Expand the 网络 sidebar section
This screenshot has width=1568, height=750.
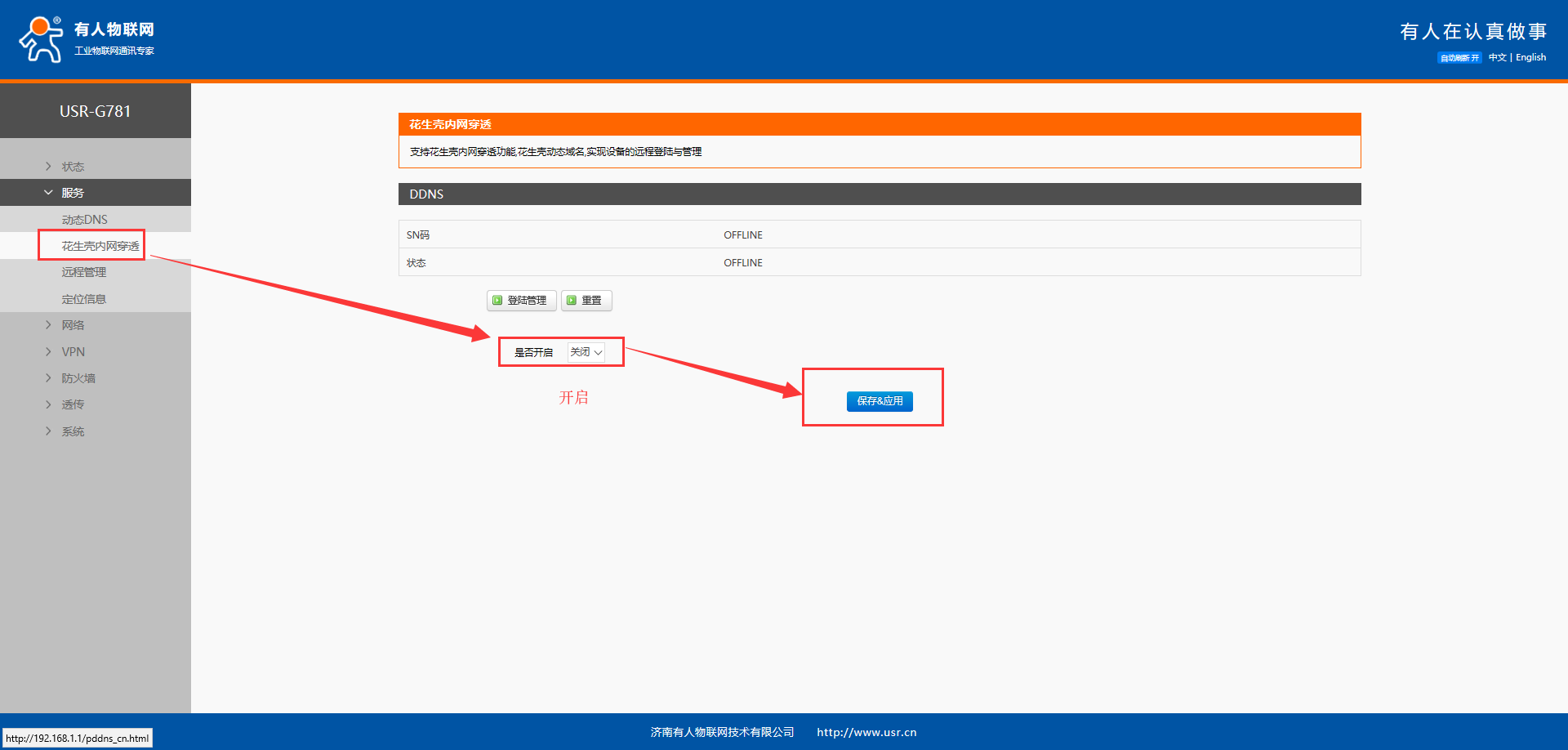pyautogui.click(x=73, y=325)
